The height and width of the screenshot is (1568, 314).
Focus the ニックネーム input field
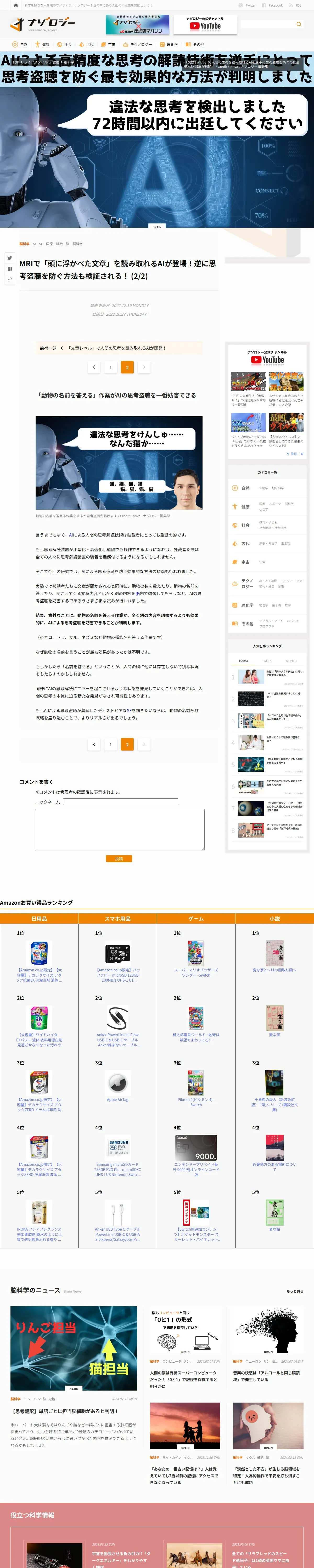coord(121,802)
